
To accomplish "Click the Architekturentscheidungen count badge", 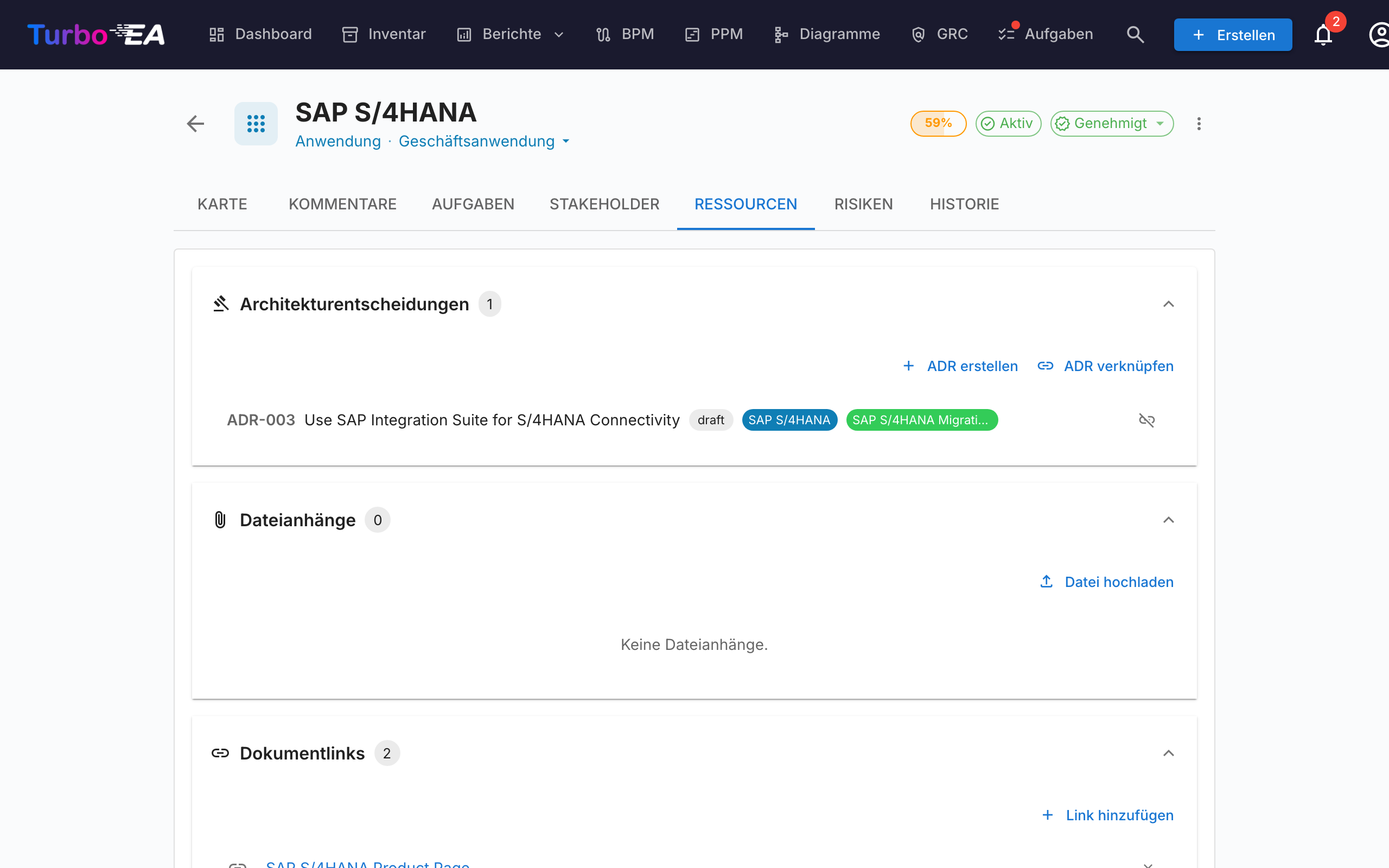I will [x=489, y=304].
